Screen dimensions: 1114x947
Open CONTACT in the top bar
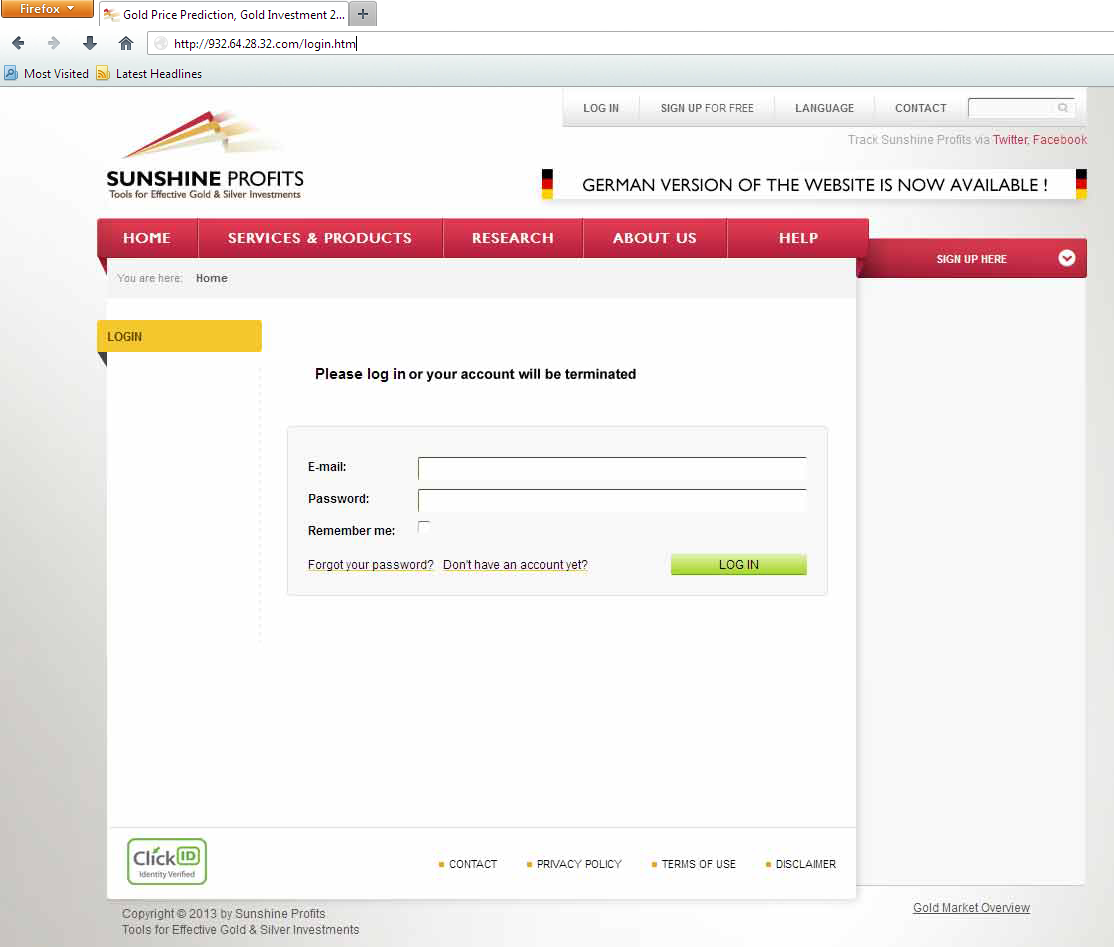point(921,108)
